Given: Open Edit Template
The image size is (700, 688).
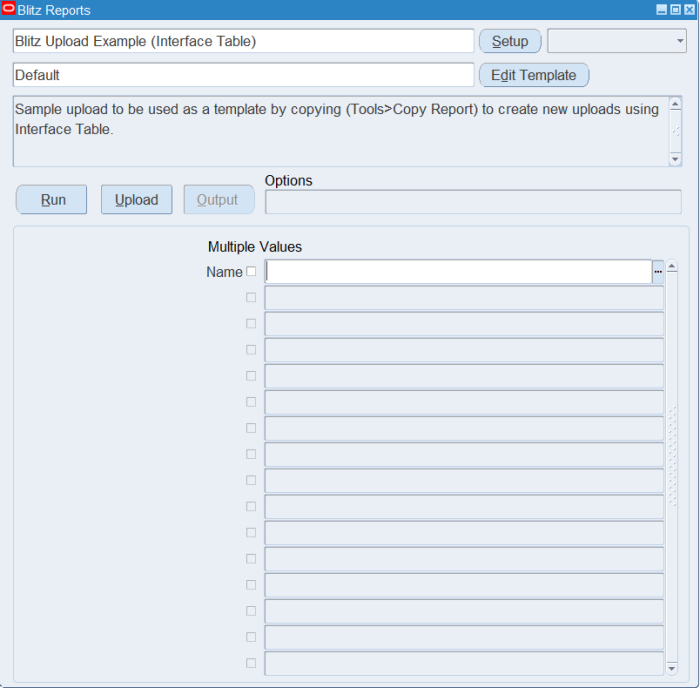Looking at the screenshot, I should click(534, 75).
